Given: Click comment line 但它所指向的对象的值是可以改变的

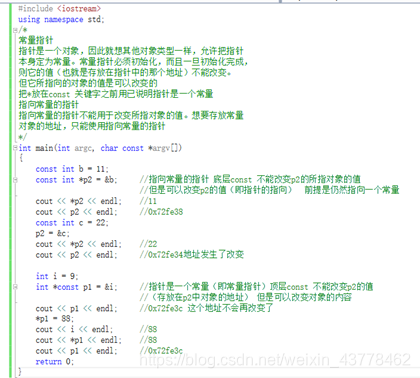Looking at the screenshot, I should [88, 83].
